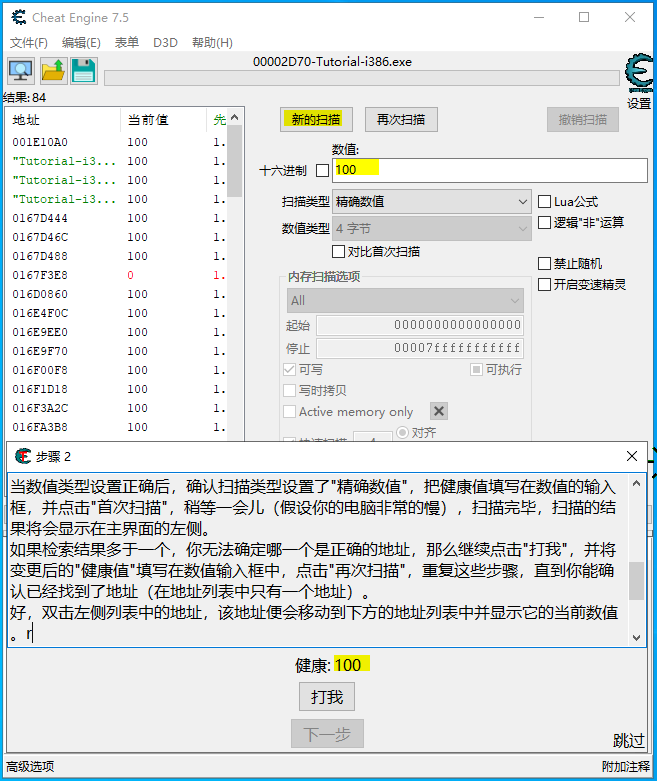Click the Settings label under the logo
657x781 pixels.
(639, 103)
